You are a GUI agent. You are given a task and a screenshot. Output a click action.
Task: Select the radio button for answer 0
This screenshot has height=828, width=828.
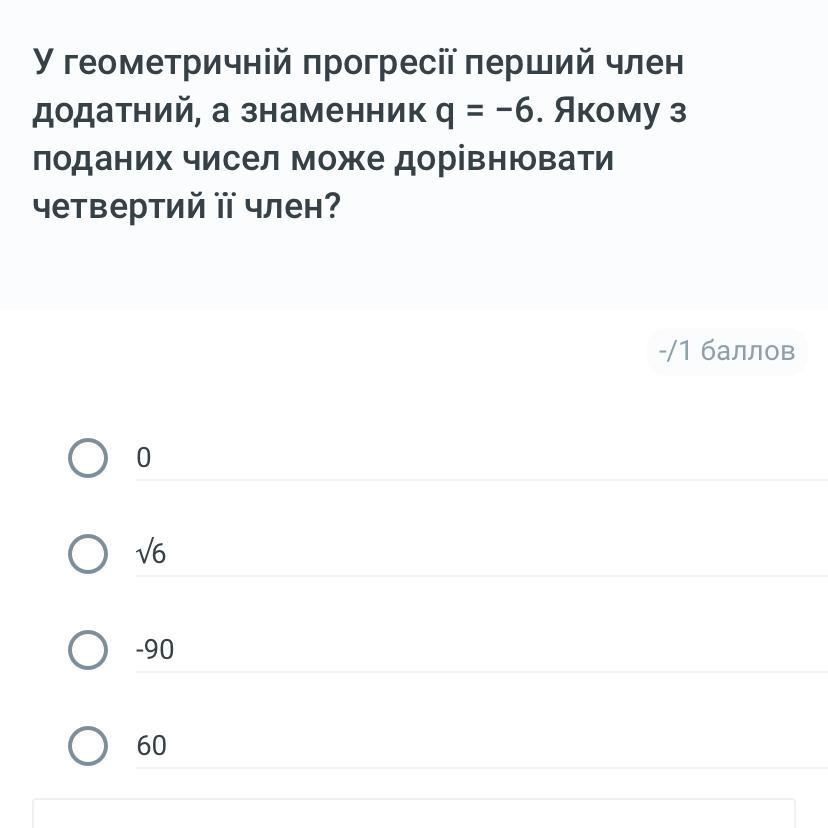tap(88, 458)
